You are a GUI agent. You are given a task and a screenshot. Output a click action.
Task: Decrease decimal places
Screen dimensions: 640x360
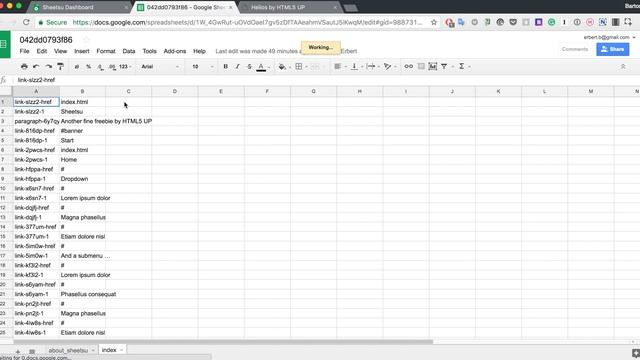click(x=100, y=67)
